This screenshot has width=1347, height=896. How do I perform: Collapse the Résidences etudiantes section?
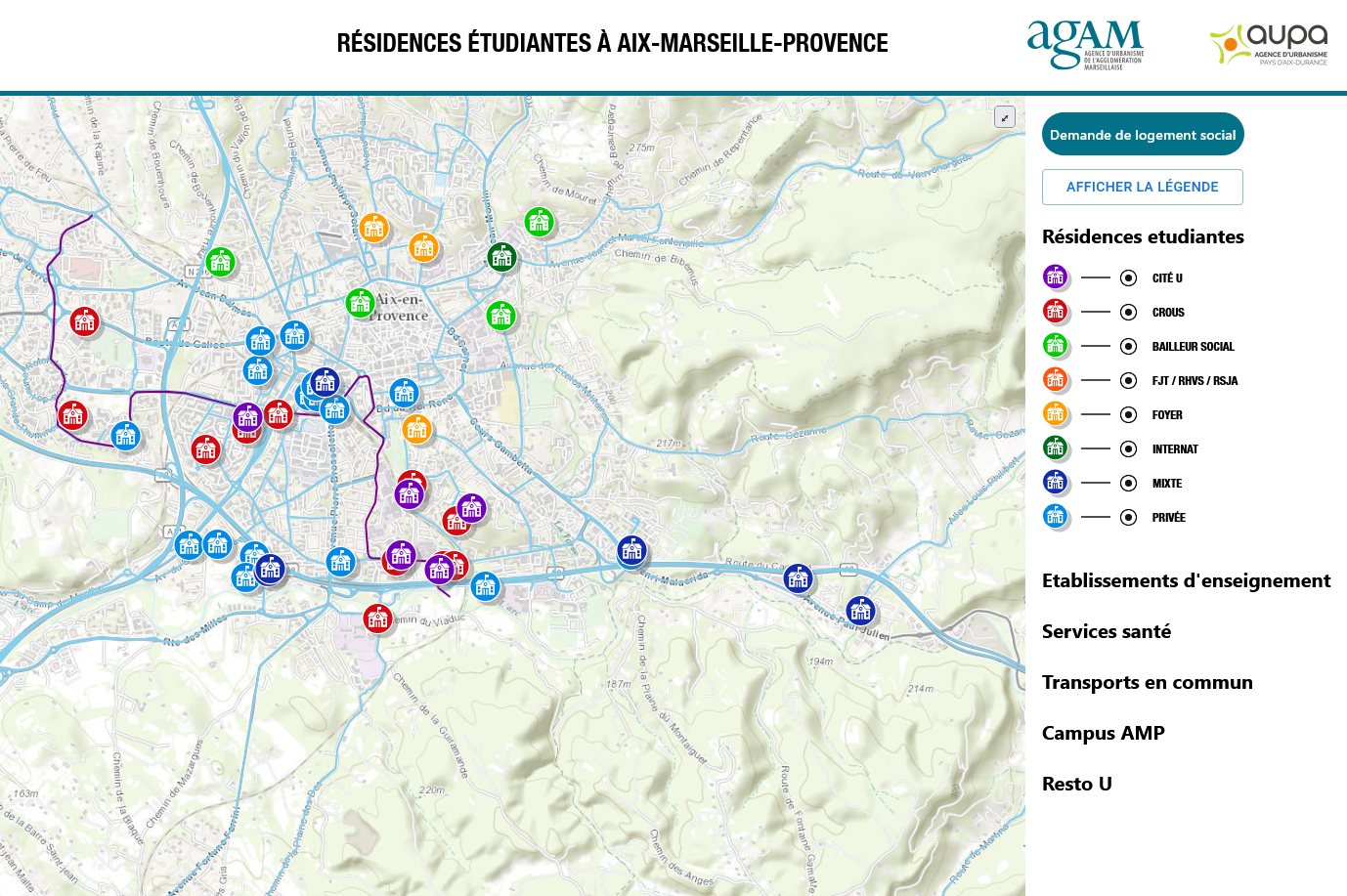pyautogui.click(x=1143, y=236)
